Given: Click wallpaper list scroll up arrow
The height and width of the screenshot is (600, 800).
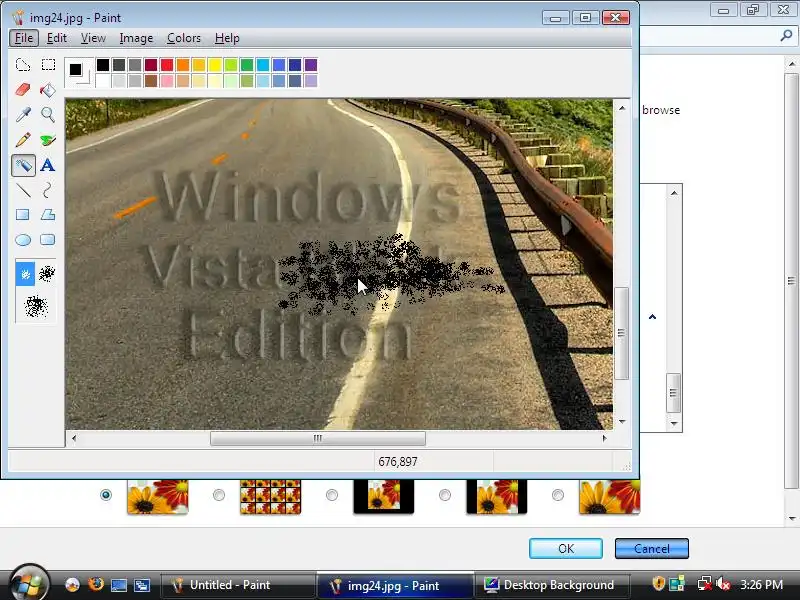Looking at the screenshot, I should click(674, 193).
